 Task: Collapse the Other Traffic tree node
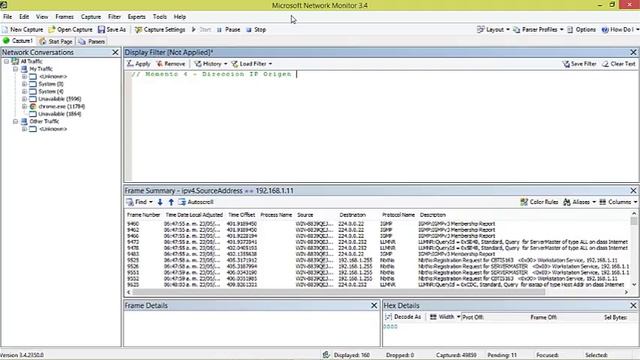tap(15, 122)
